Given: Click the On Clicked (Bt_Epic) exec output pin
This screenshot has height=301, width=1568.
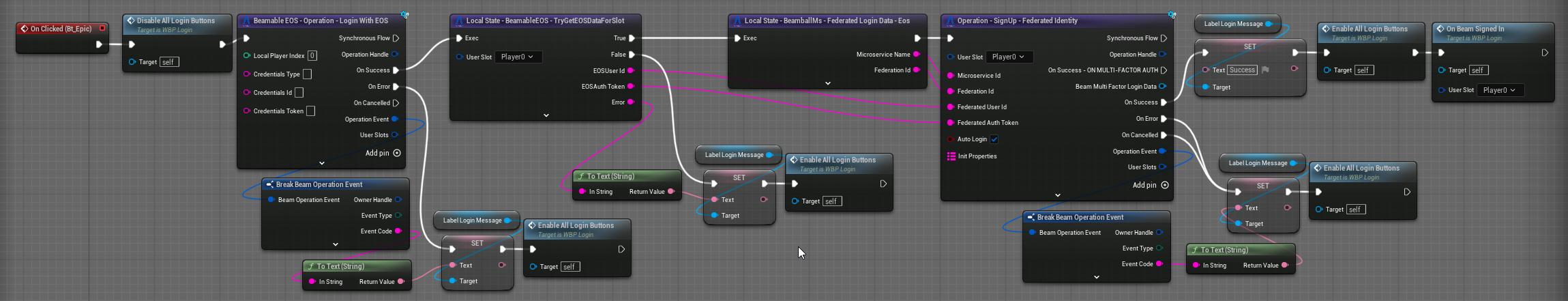Looking at the screenshot, I should [x=99, y=44].
